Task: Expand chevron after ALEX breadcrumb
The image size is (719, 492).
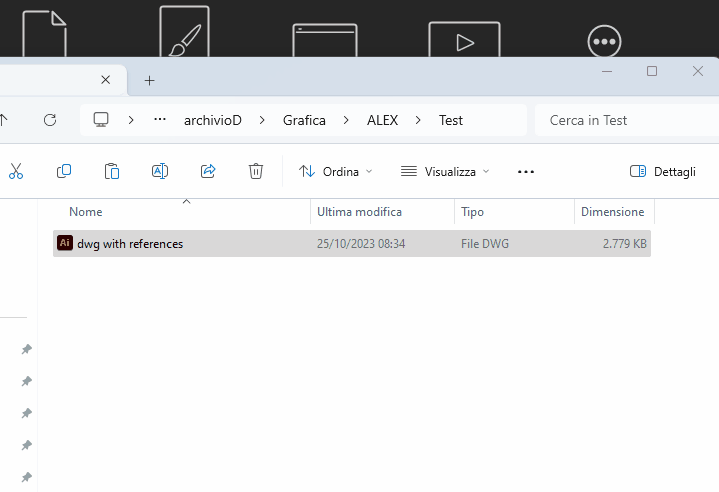Action: [x=418, y=120]
